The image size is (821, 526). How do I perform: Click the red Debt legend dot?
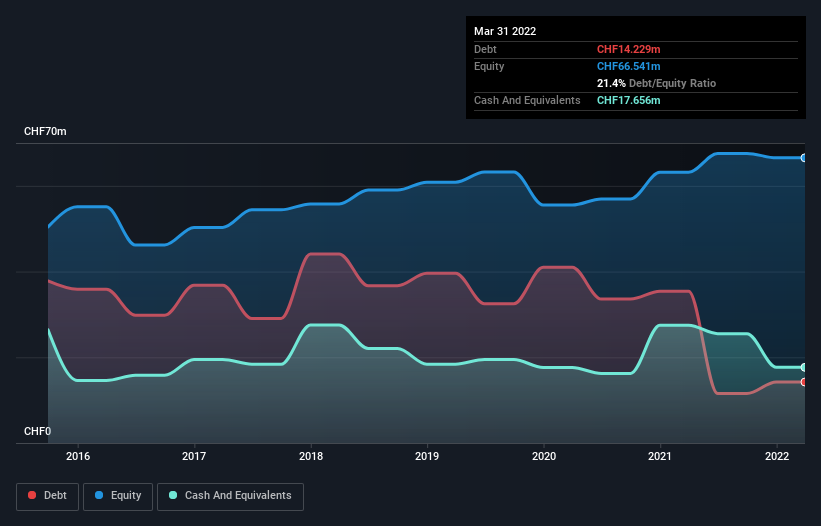pyautogui.click(x=32, y=495)
